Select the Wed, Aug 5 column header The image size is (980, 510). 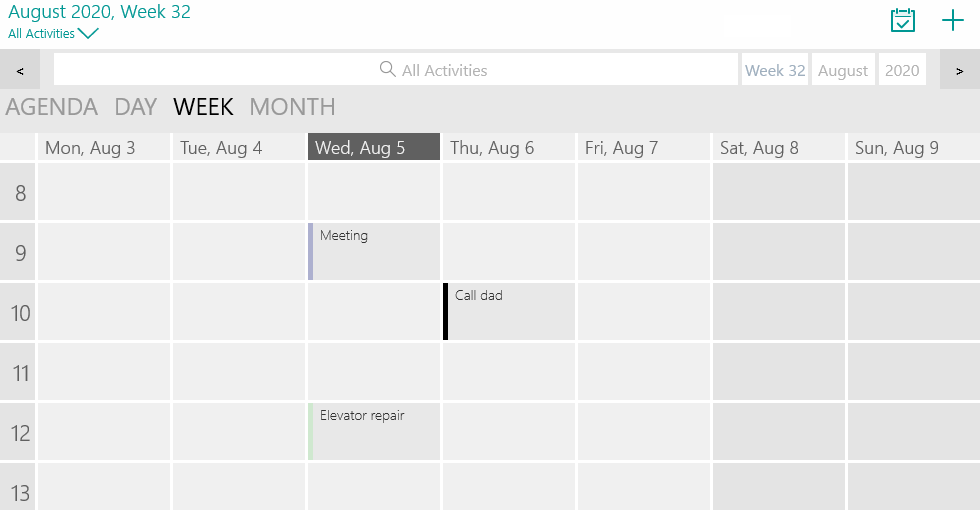point(374,148)
